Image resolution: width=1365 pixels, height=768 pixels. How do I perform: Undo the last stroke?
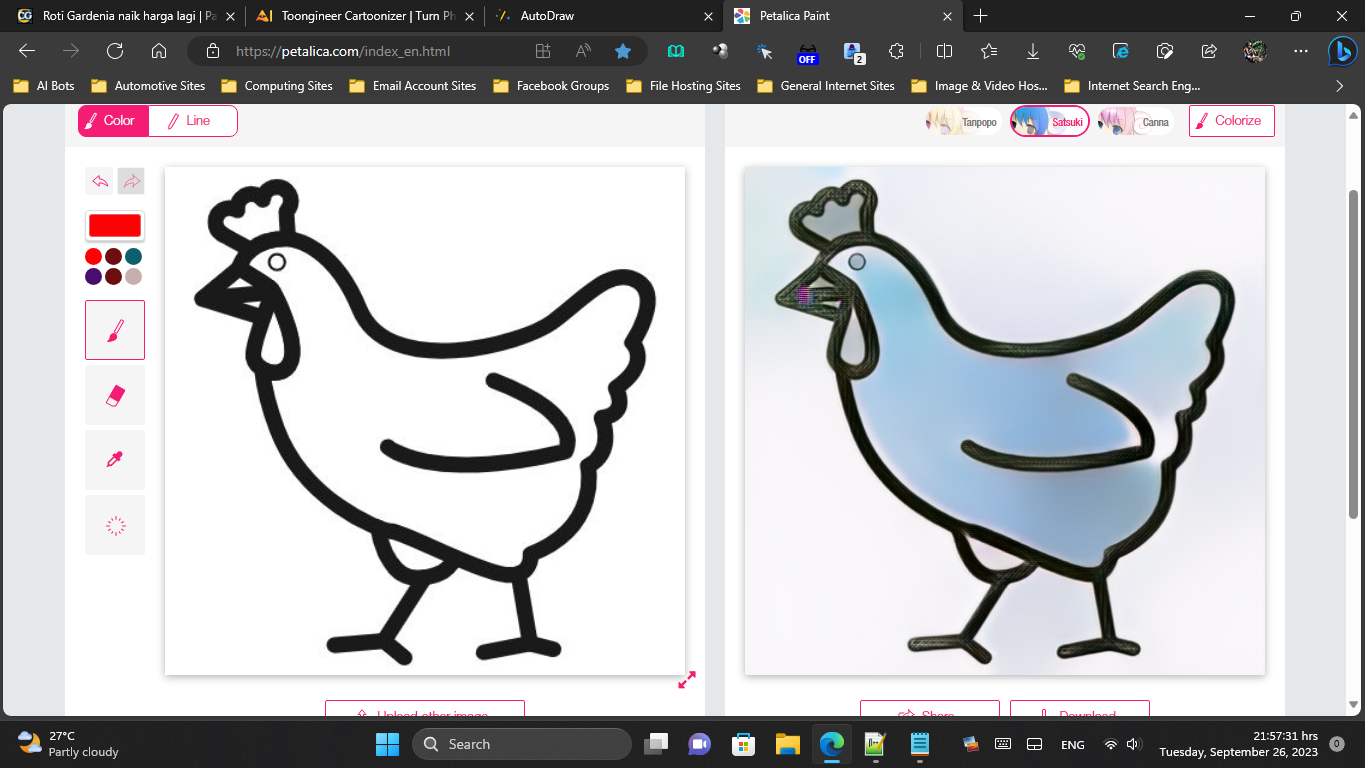100,181
